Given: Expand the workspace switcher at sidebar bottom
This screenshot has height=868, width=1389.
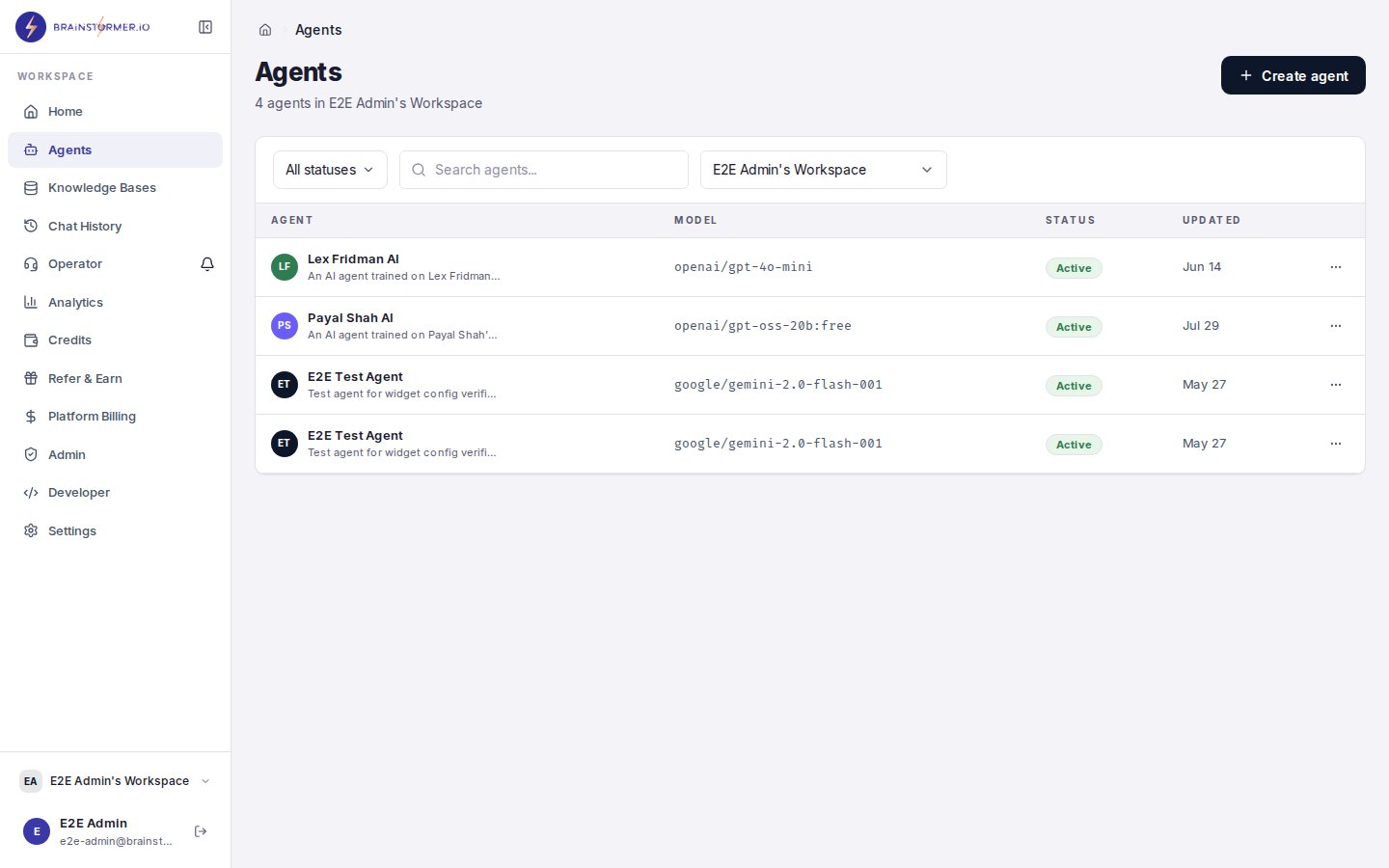Looking at the screenshot, I should click(116, 781).
